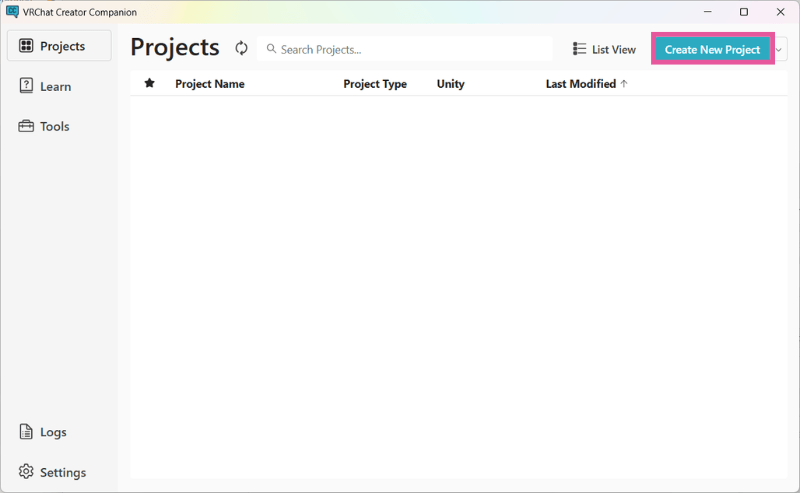This screenshot has width=800, height=500.
Task: Sort by Project Type column
Action: pos(375,84)
